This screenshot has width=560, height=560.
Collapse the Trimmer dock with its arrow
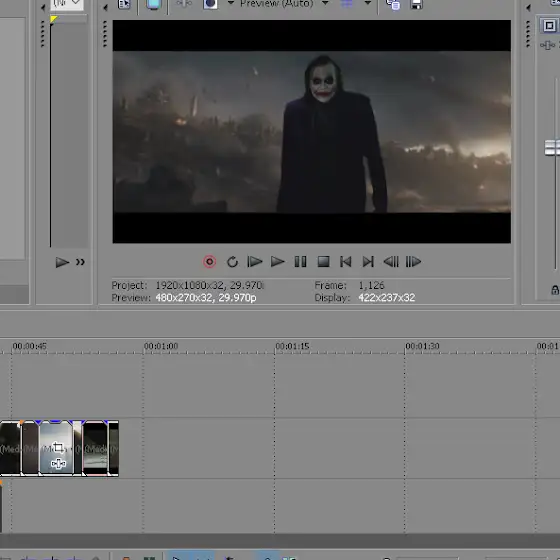point(43,8)
